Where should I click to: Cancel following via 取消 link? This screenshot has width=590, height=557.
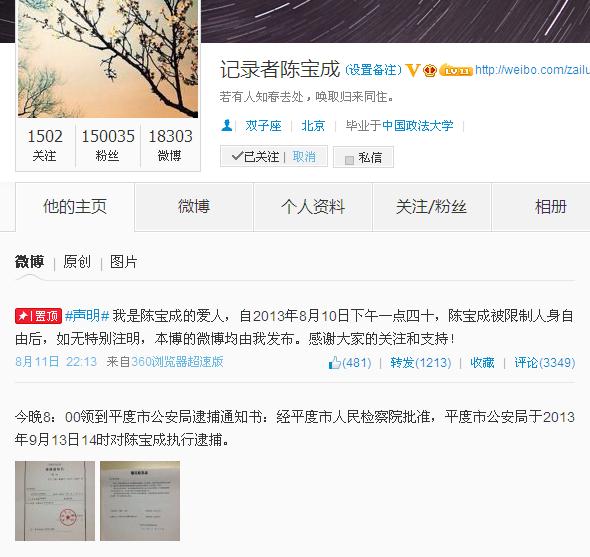[x=304, y=157]
